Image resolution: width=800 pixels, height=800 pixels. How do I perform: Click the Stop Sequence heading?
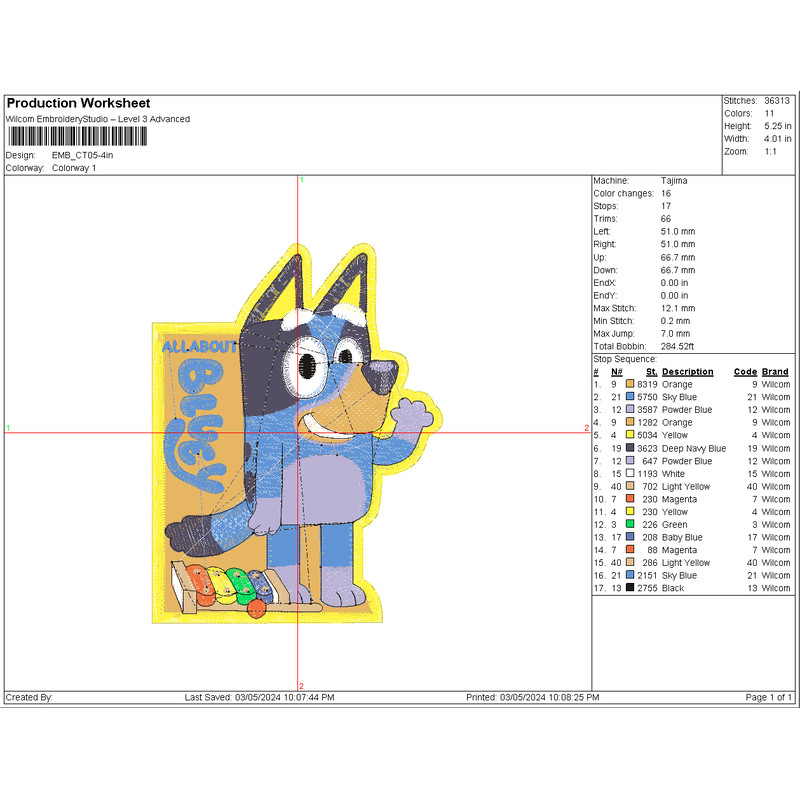[625, 359]
